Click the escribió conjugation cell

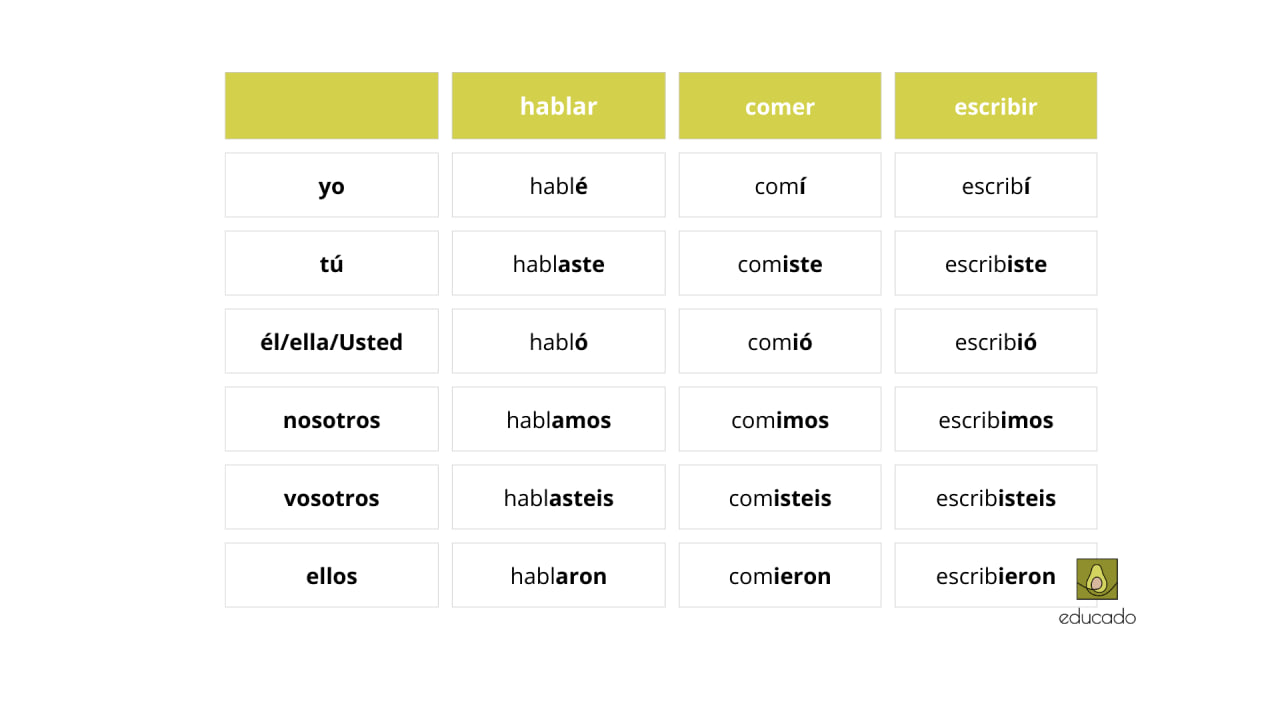coord(995,341)
